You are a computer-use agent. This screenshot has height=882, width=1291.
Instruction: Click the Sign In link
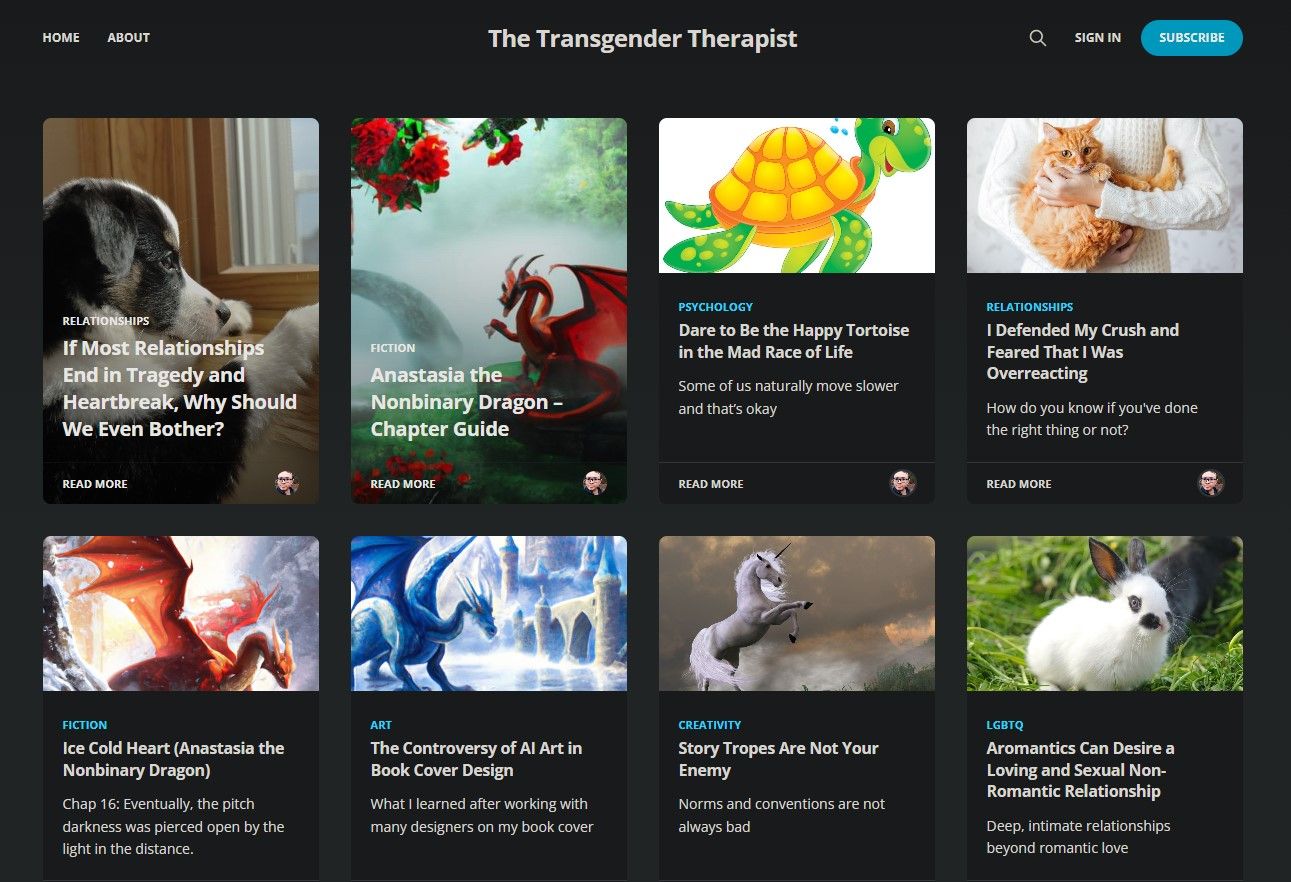[1098, 38]
